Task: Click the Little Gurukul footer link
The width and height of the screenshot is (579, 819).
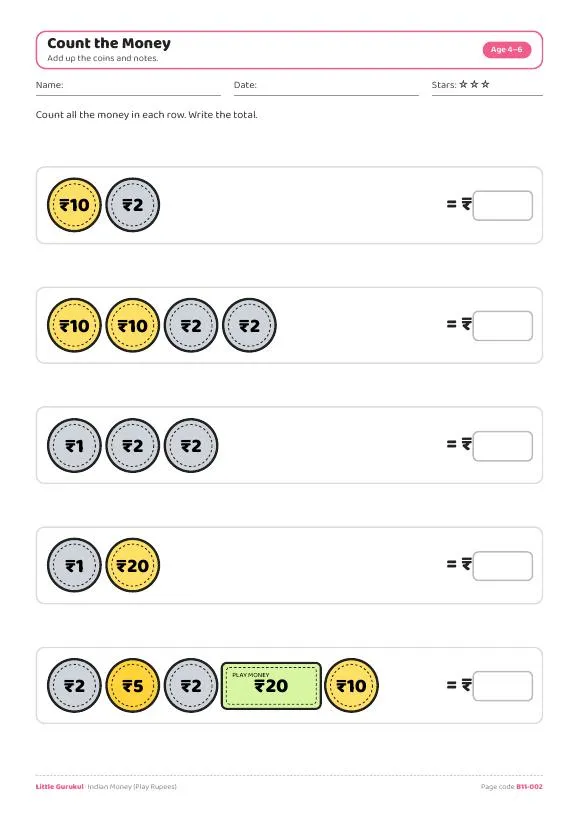Action: [x=60, y=787]
